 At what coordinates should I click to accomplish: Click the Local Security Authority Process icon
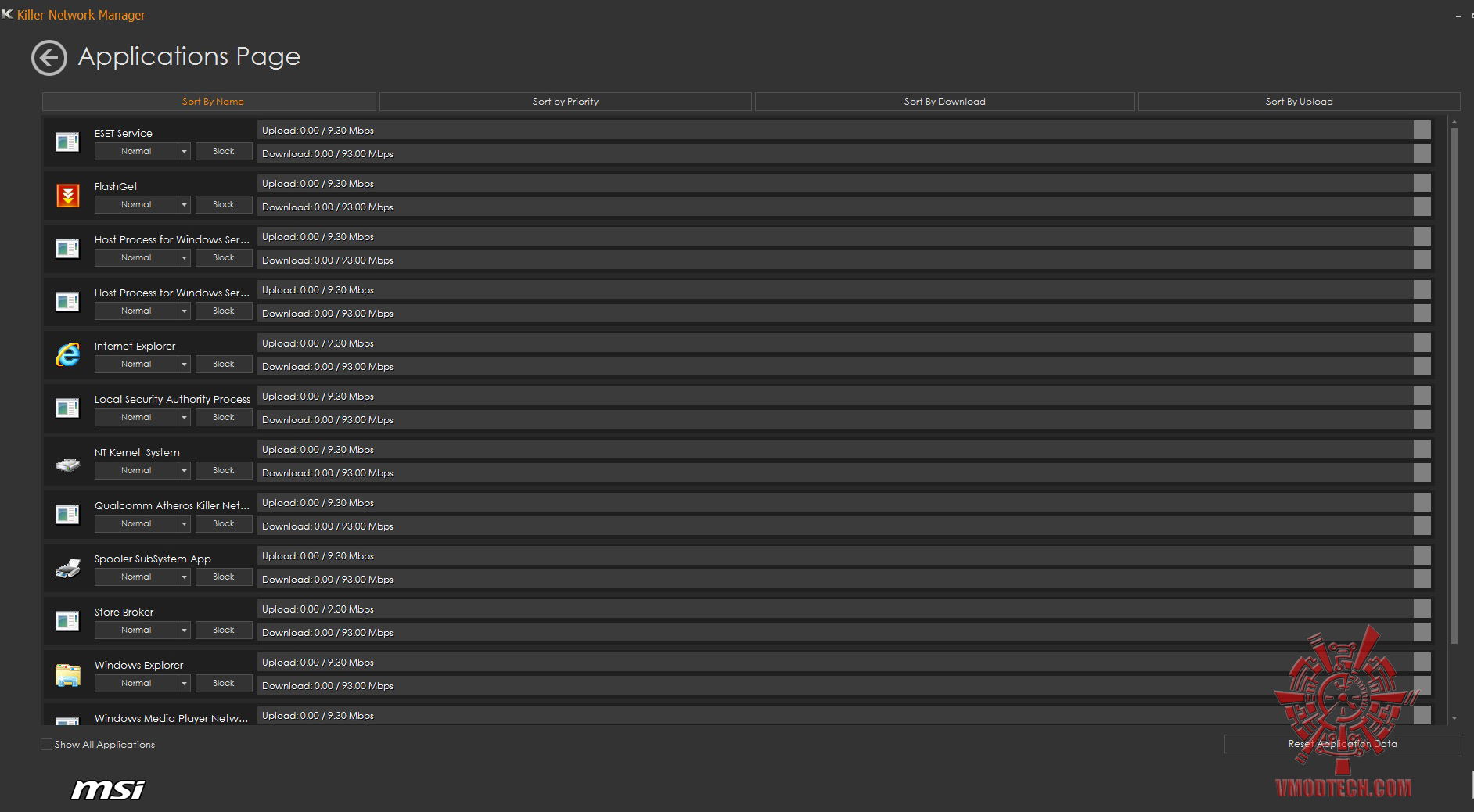67,408
